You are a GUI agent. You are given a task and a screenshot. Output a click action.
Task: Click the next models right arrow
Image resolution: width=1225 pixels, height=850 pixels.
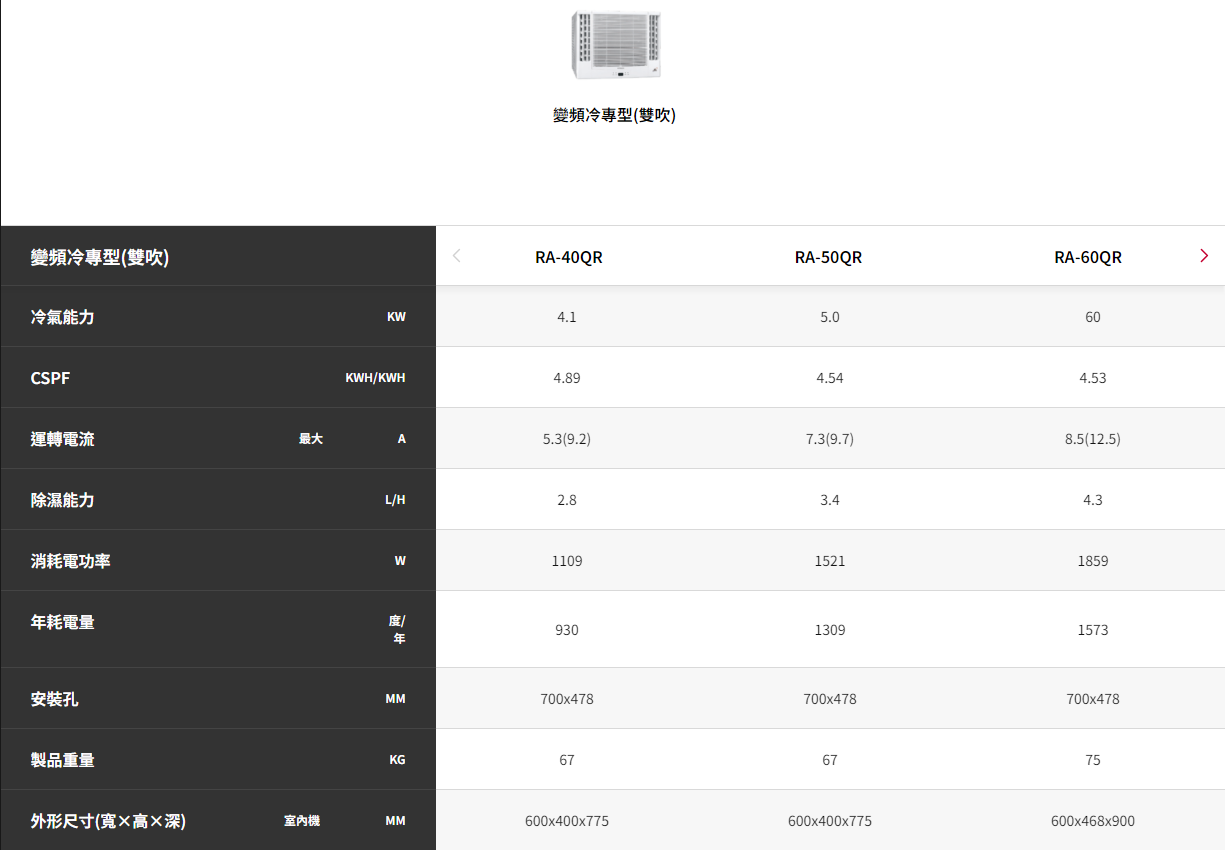[x=1203, y=256]
